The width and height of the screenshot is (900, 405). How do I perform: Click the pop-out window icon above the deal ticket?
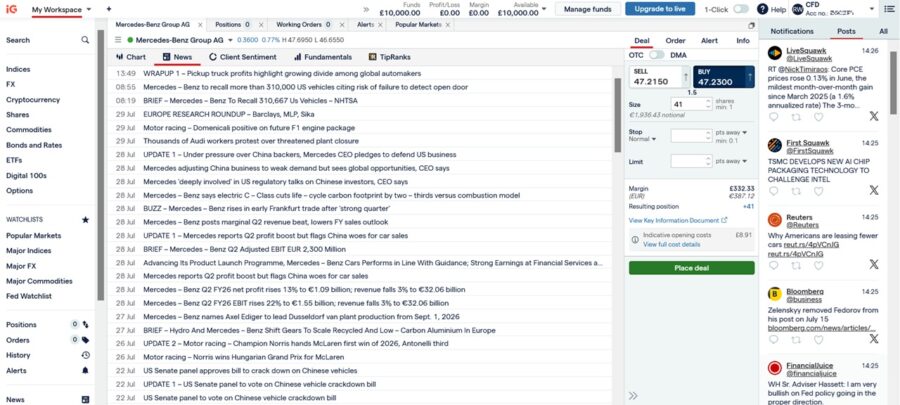point(751,25)
